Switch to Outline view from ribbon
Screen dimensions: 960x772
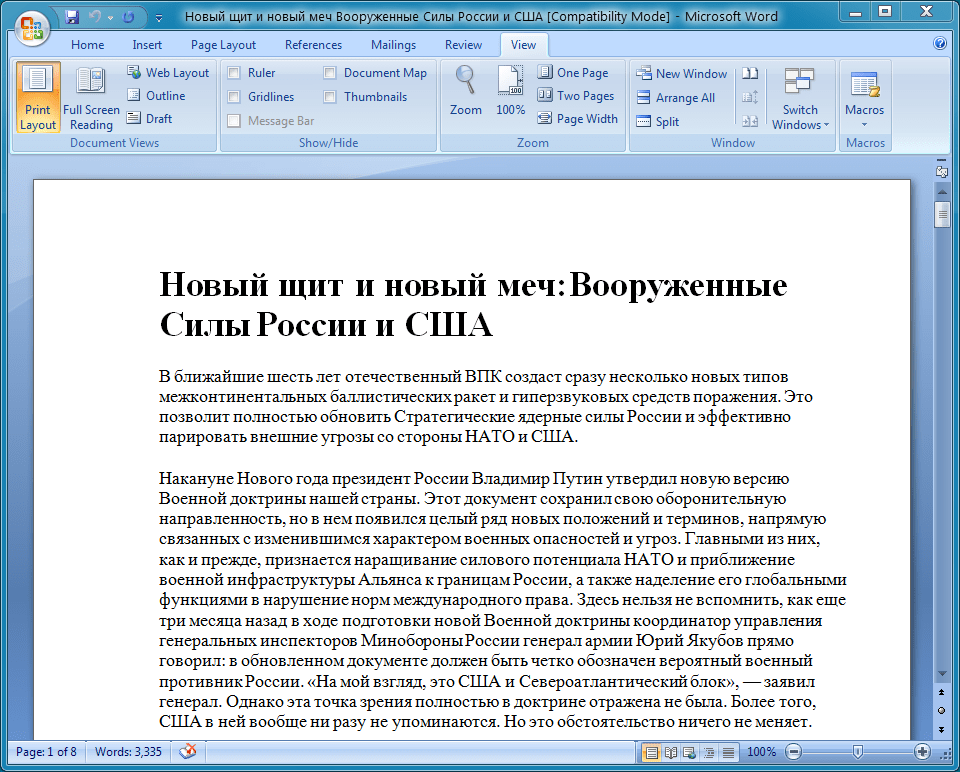point(156,96)
